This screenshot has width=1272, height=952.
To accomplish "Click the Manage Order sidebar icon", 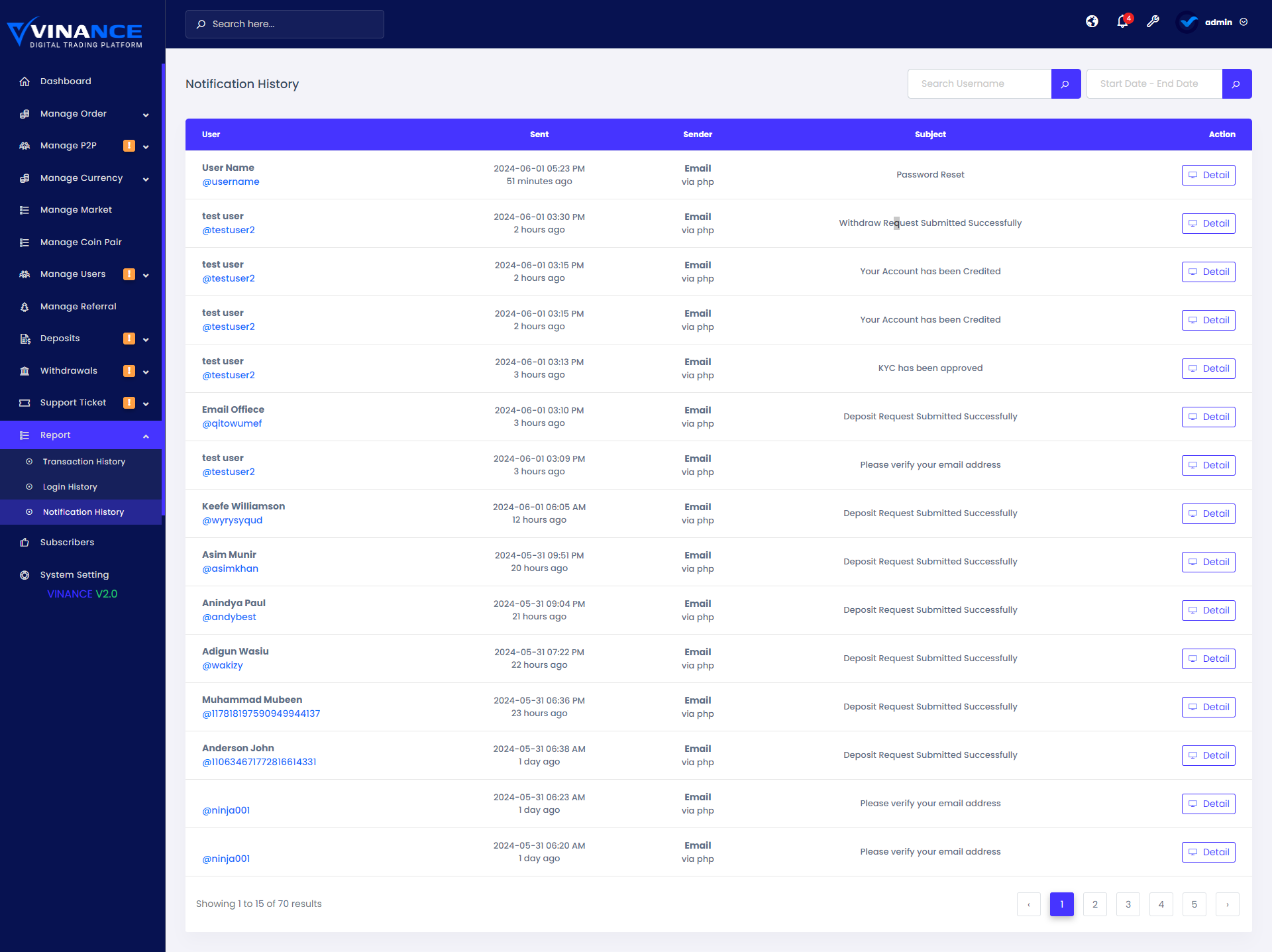I will point(25,114).
